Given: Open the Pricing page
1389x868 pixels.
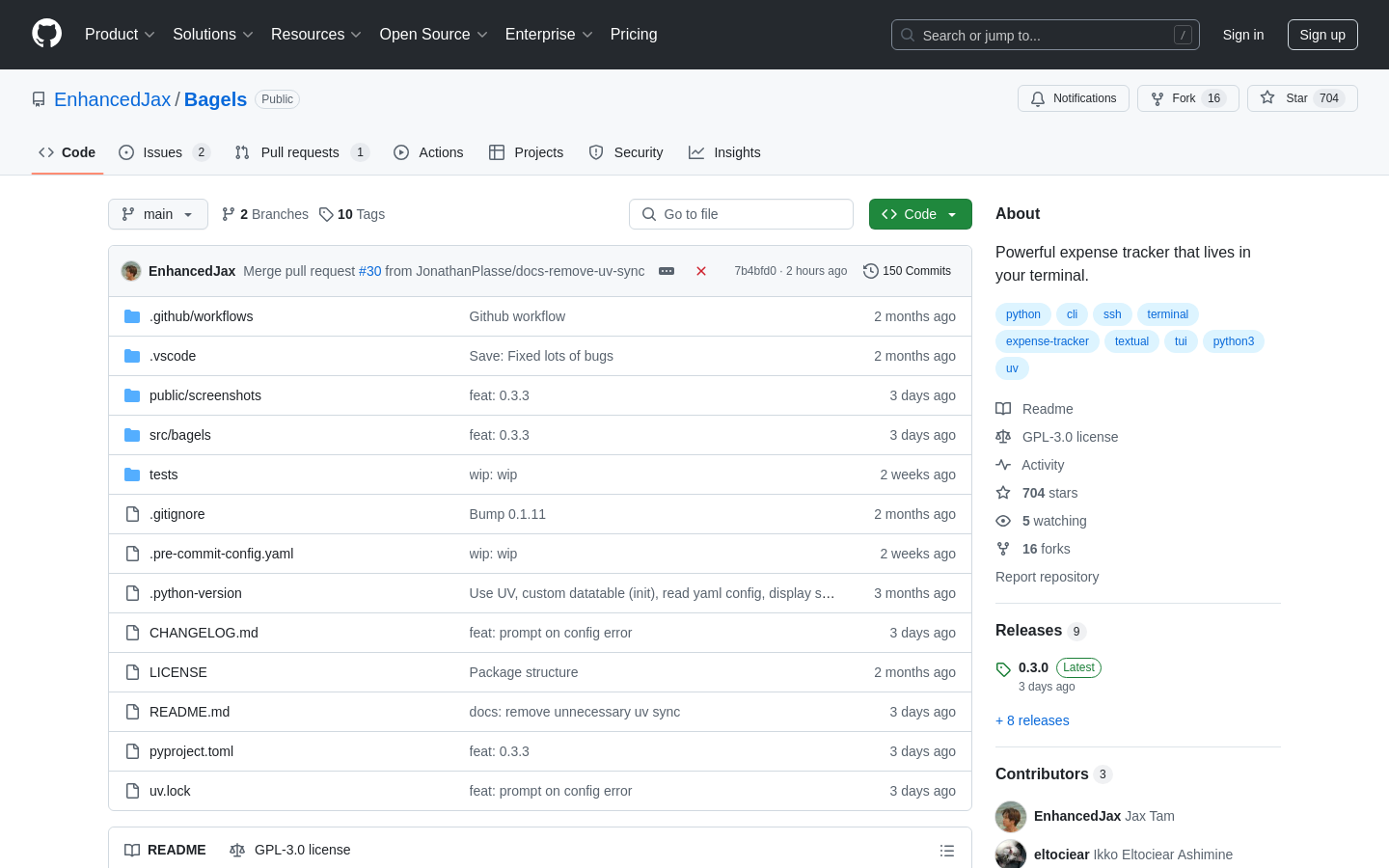Looking at the screenshot, I should click(634, 34).
